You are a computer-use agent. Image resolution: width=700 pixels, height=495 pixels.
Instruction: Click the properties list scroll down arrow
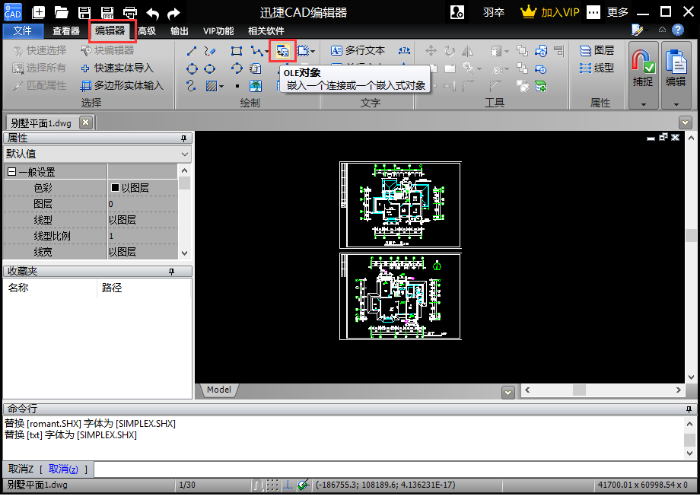(184, 253)
